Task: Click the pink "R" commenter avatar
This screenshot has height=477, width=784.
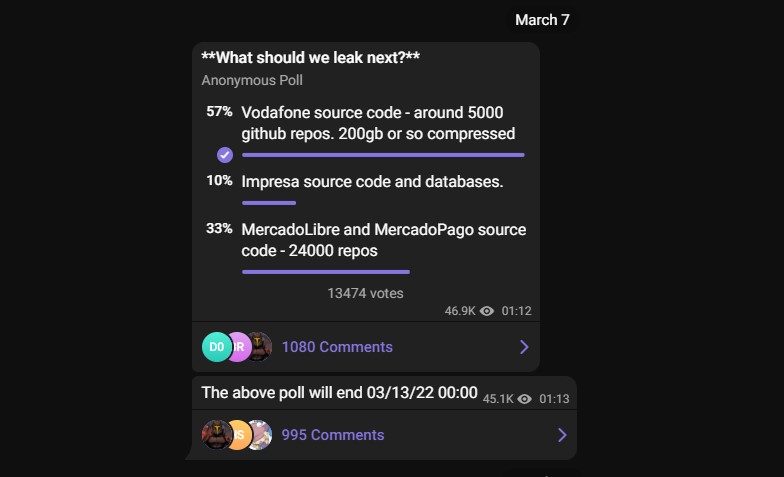Action: [x=238, y=347]
